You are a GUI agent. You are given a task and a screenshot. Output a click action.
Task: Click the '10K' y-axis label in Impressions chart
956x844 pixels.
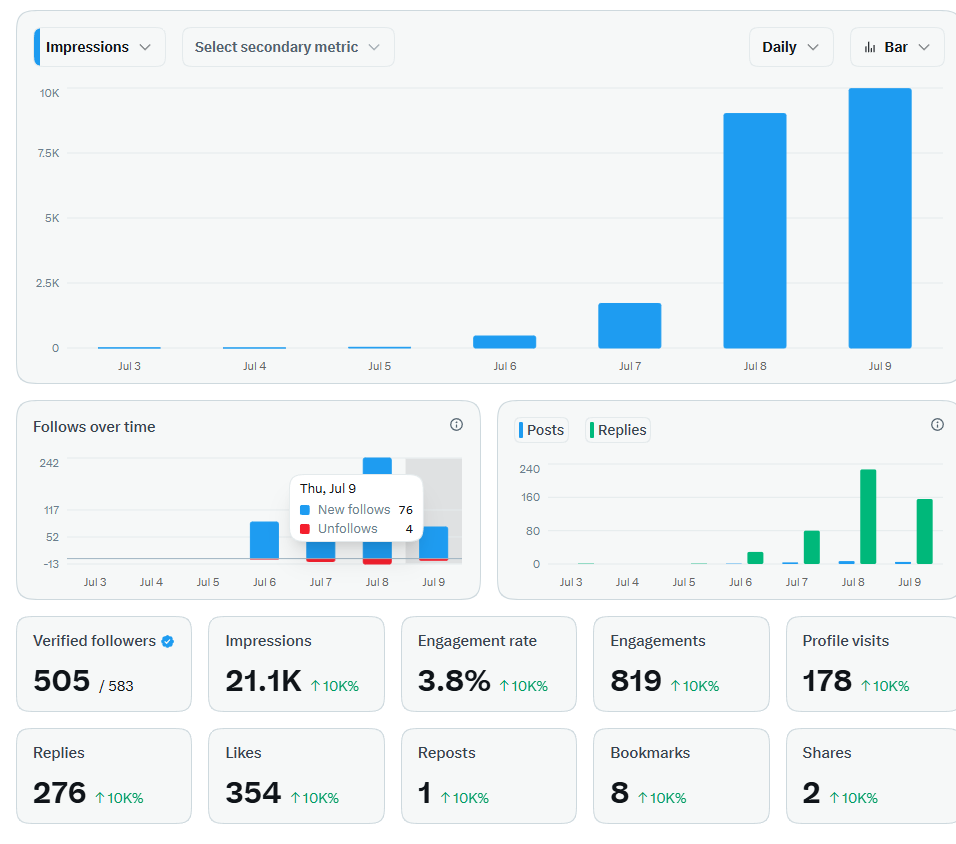49,93
